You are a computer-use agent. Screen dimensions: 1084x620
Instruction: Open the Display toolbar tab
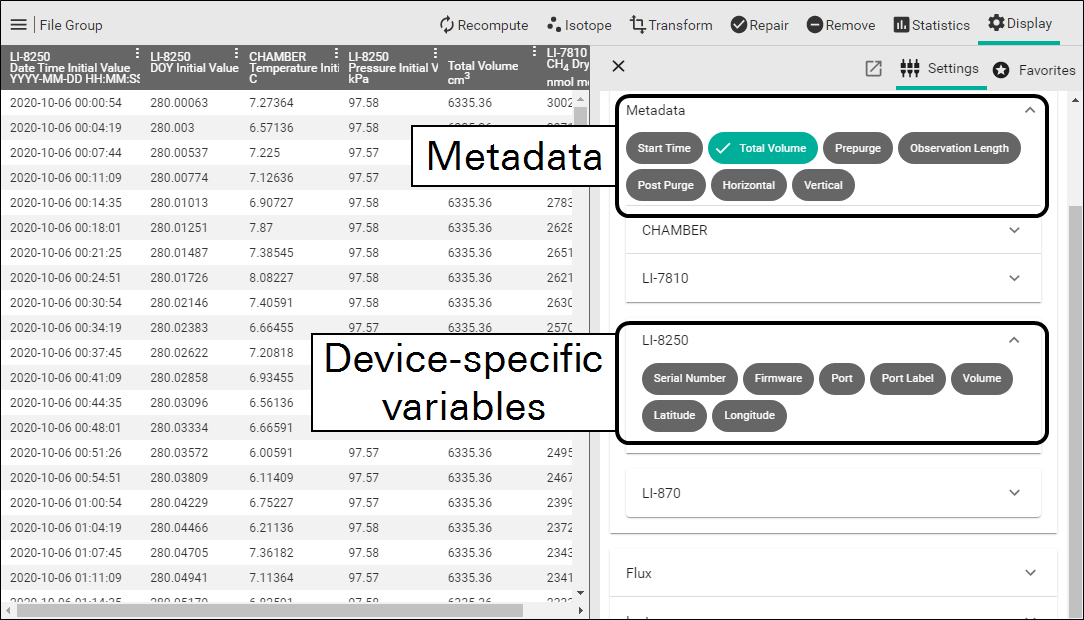point(1019,24)
